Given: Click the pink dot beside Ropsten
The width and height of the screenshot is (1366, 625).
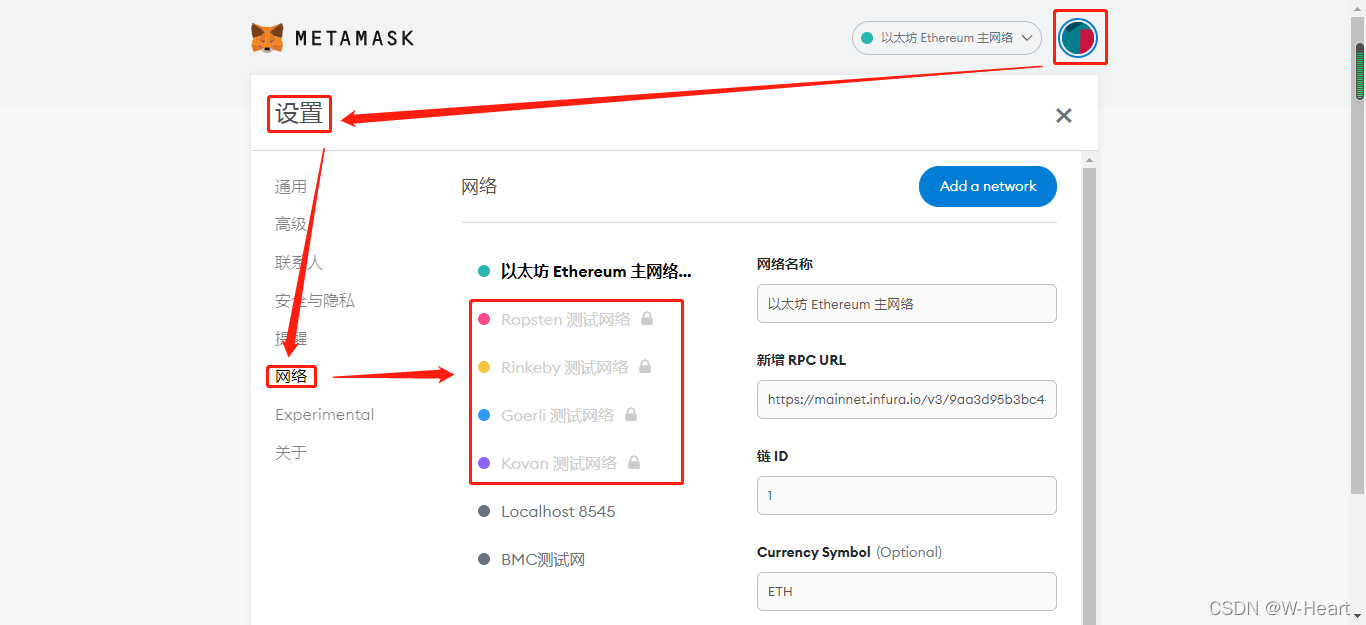Looking at the screenshot, I should pos(484,319).
